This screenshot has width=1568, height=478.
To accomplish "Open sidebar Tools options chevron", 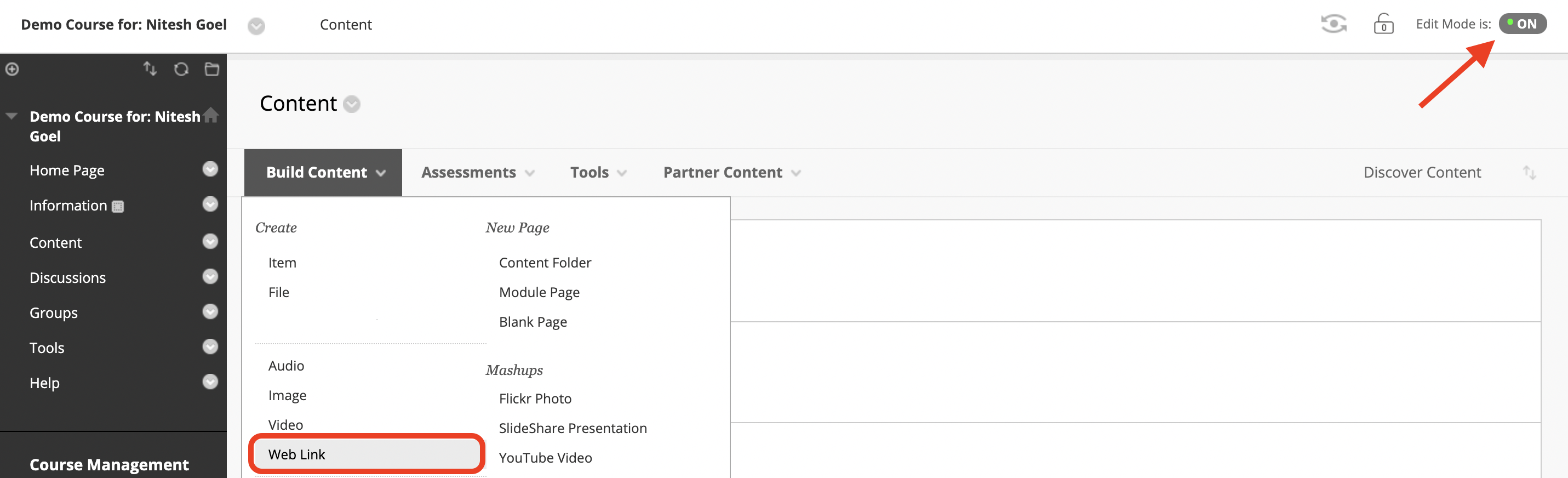I will click(210, 346).
